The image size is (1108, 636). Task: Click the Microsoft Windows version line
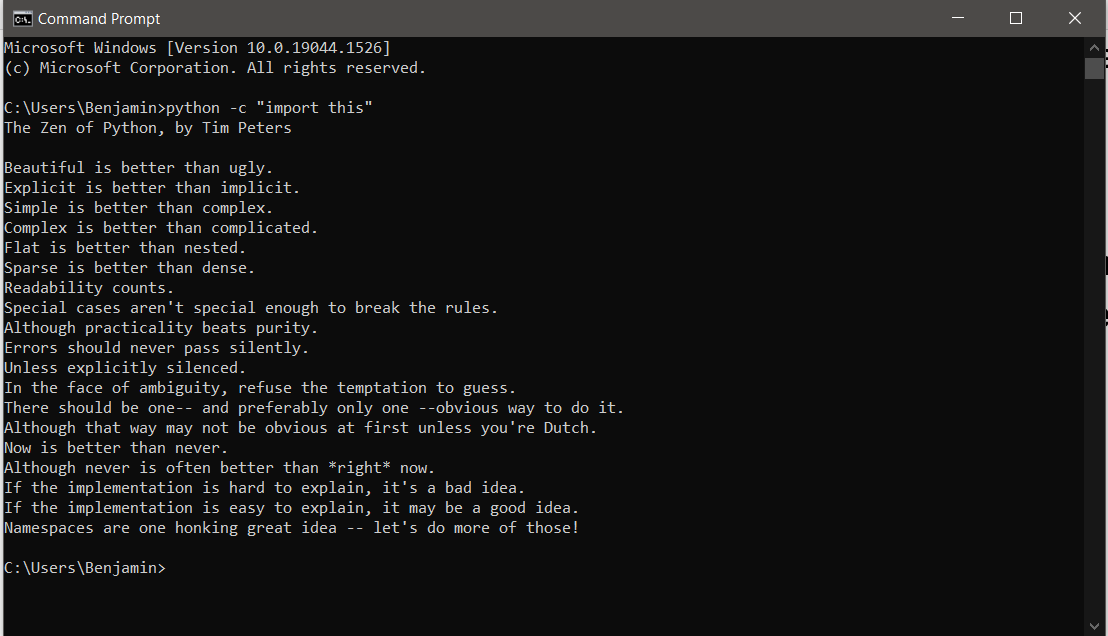pos(197,48)
